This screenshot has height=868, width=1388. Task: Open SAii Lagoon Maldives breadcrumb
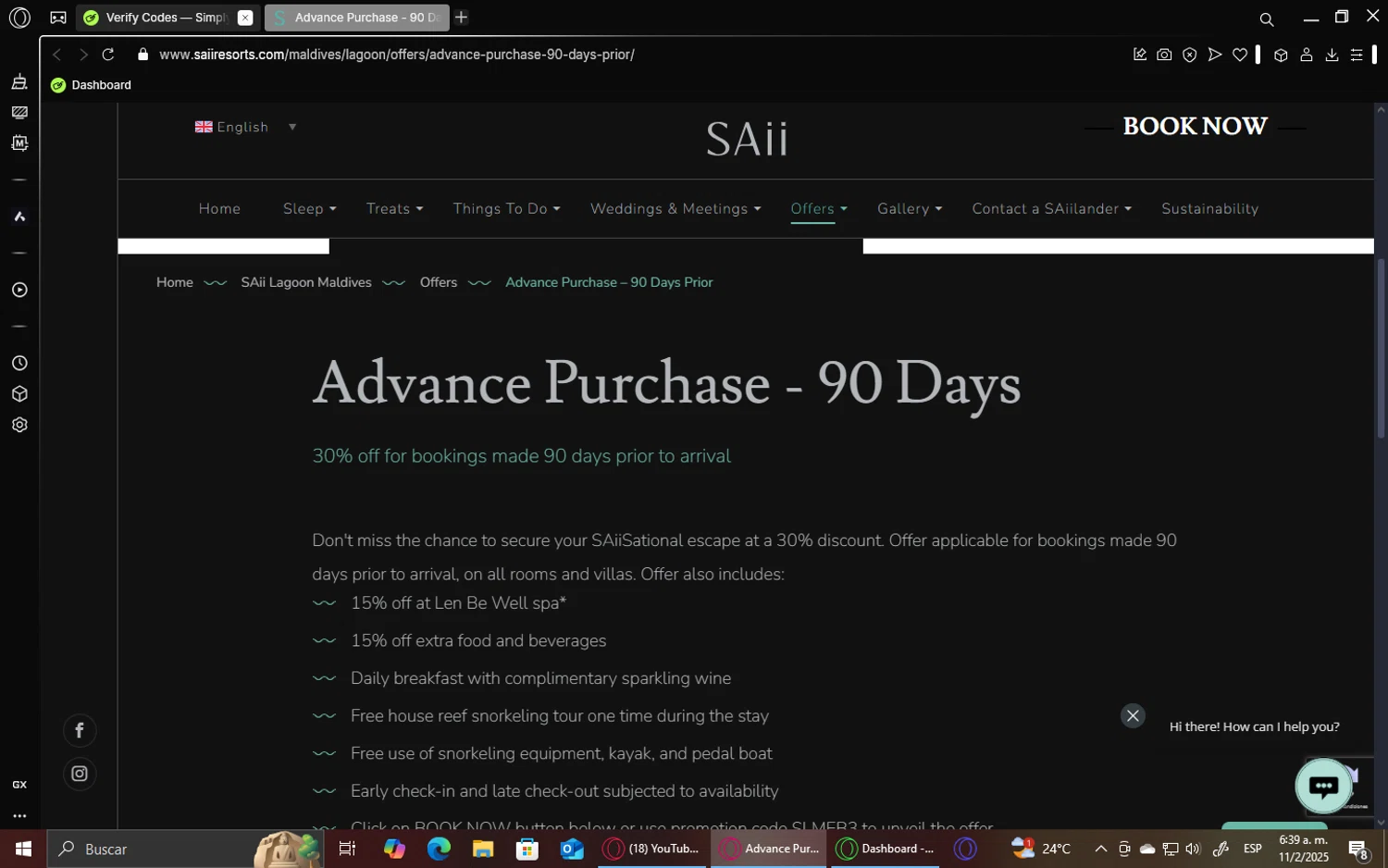point(306,282)
